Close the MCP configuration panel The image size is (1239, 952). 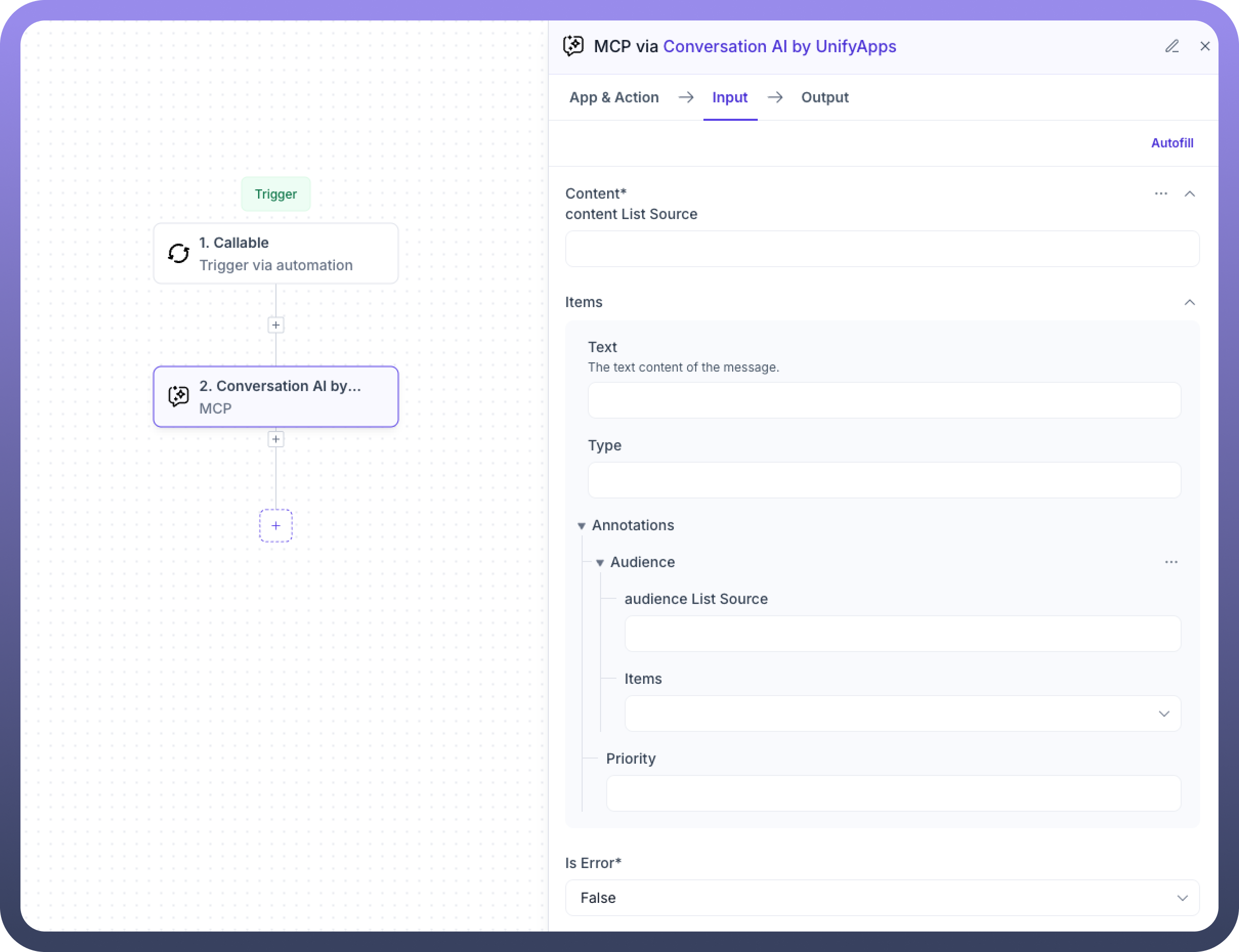(x=1204, y=47)
